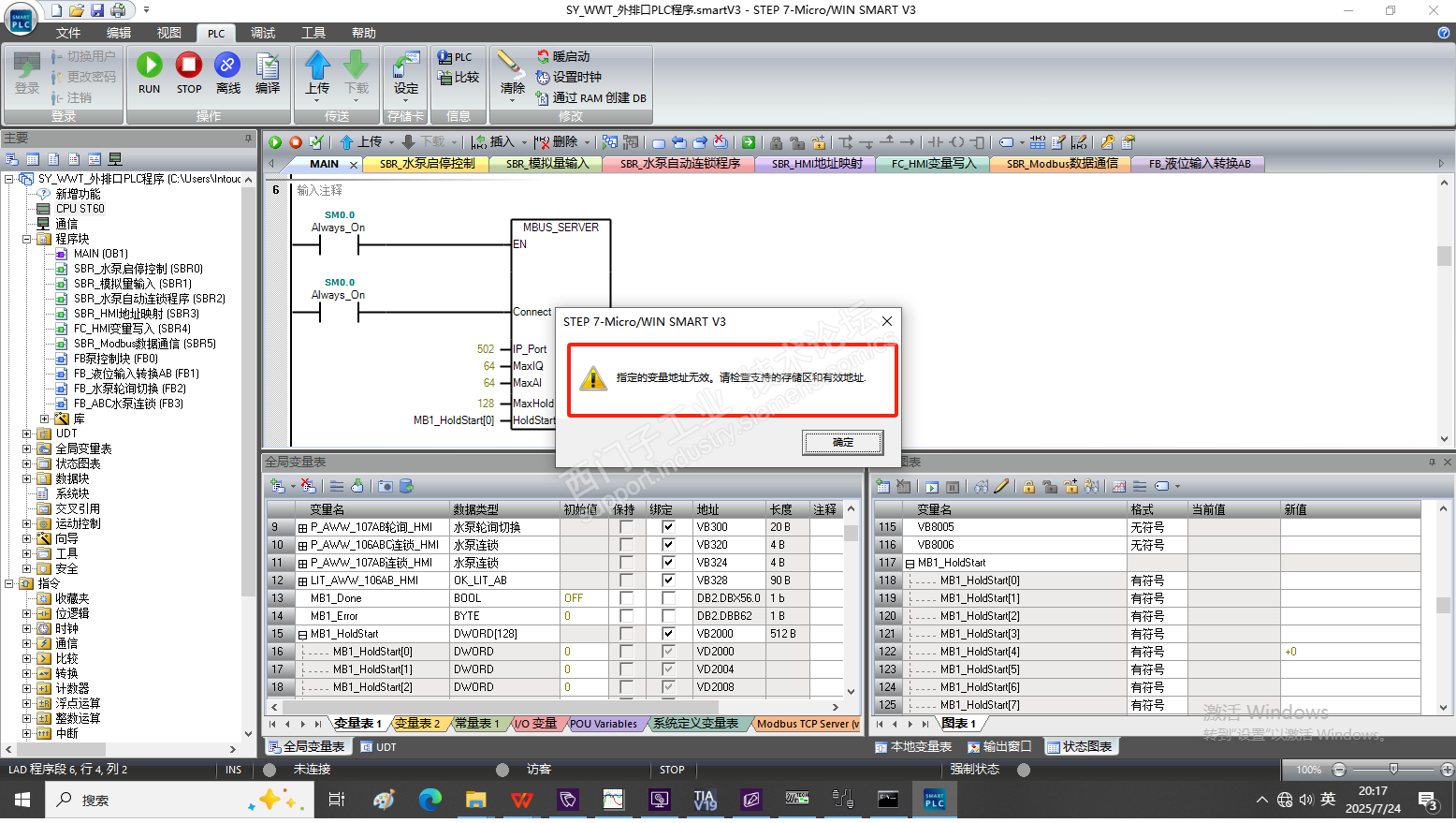Screen dimensions: 1456x823
Task: Toggle 保持 checkbox for P_AWW_107AB轮询_HMI row
Action: (626, 527)
